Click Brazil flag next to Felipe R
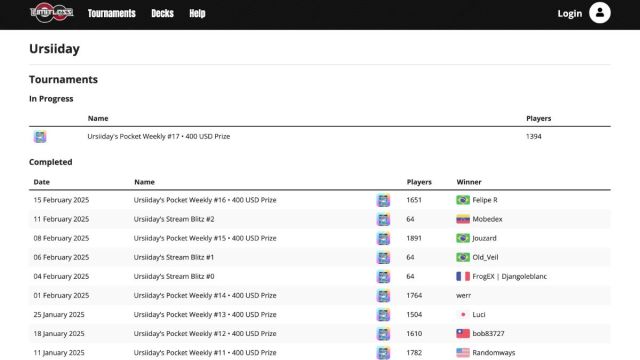640x360 pixels. [x=463, y=200]
